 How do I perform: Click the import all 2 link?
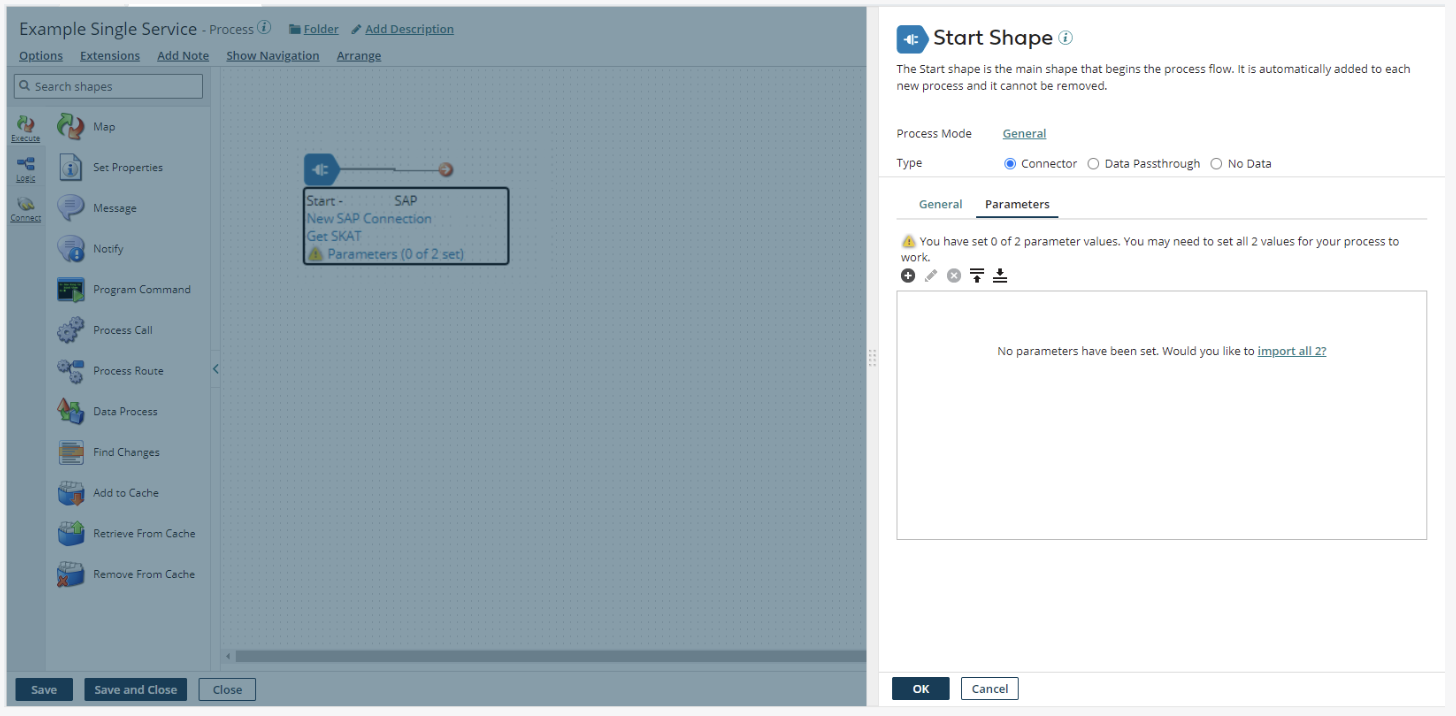tap(1292, 351)
